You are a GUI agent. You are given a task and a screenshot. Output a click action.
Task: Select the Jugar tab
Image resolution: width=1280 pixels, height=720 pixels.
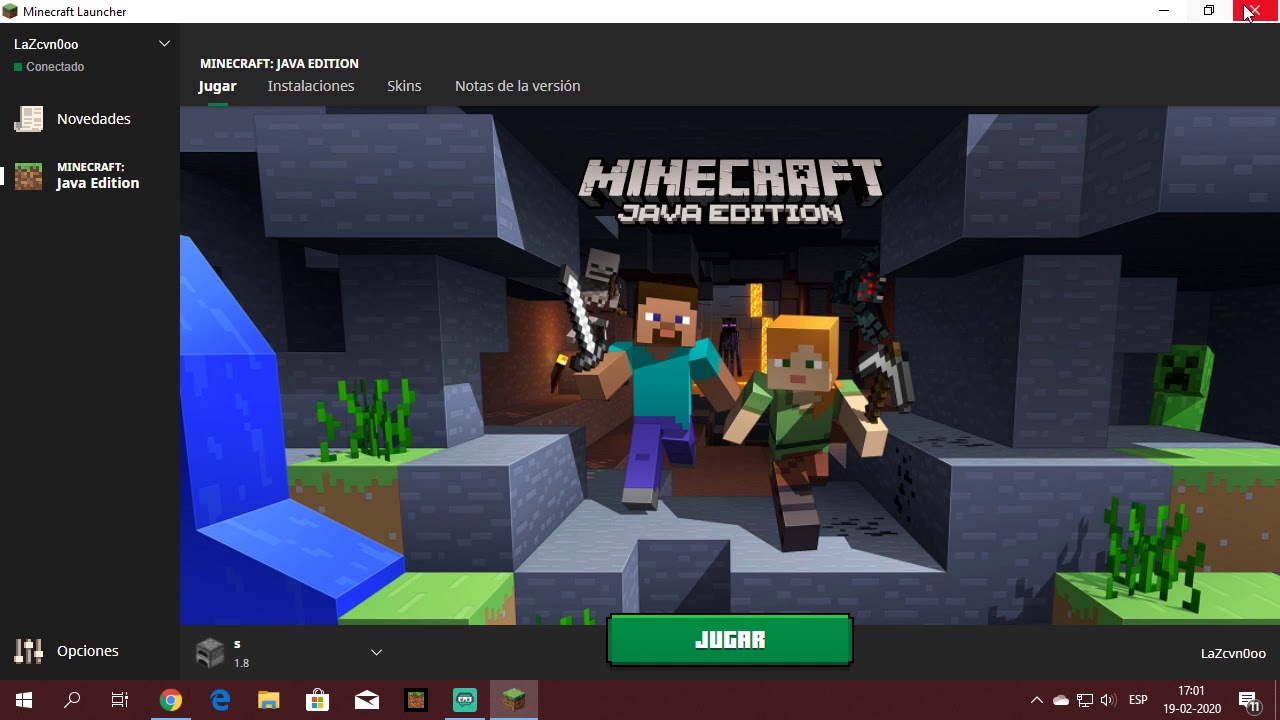click(x=217, y=86)
